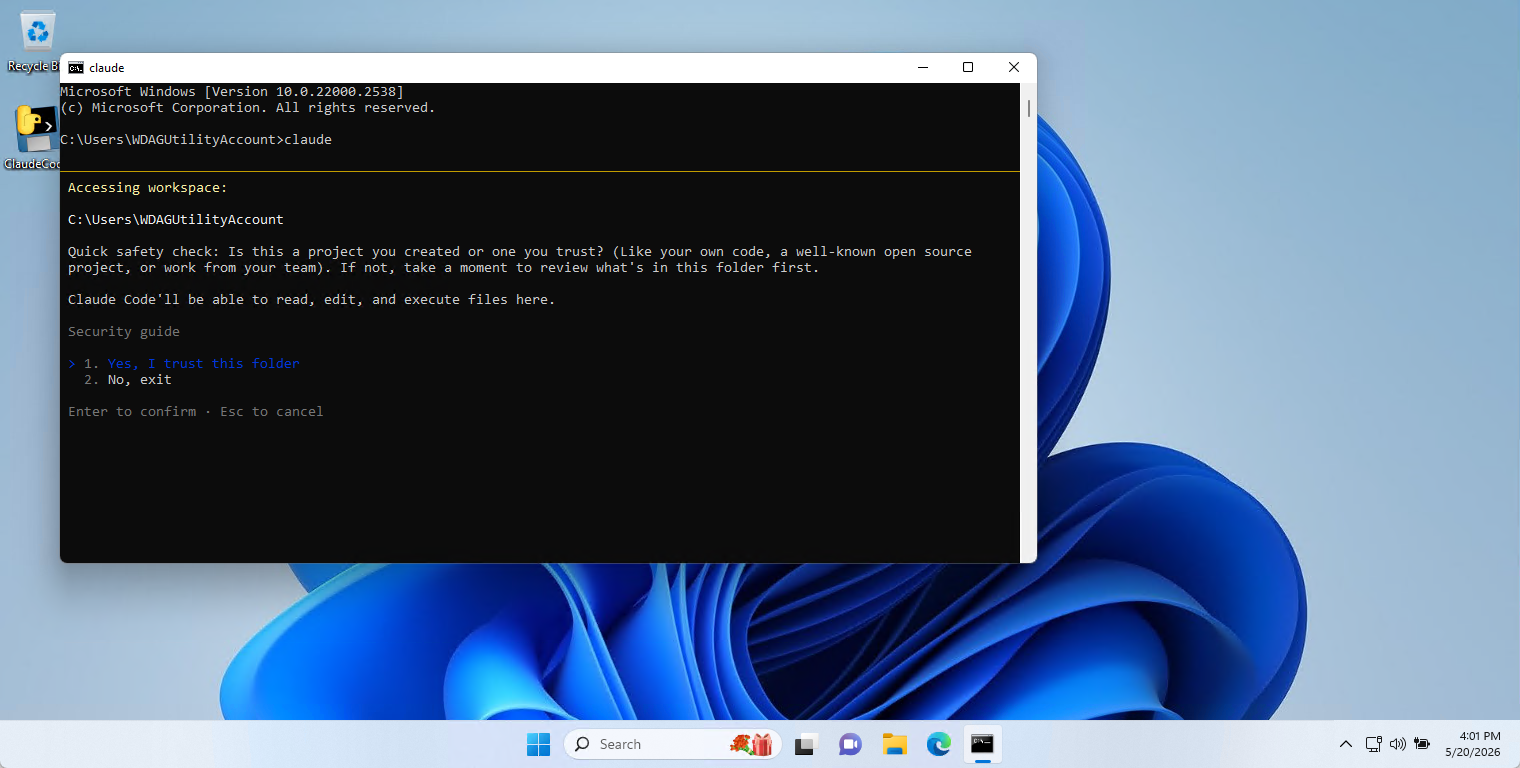
Task: Maximize the claude terminal window
Action: coord(968,67)
